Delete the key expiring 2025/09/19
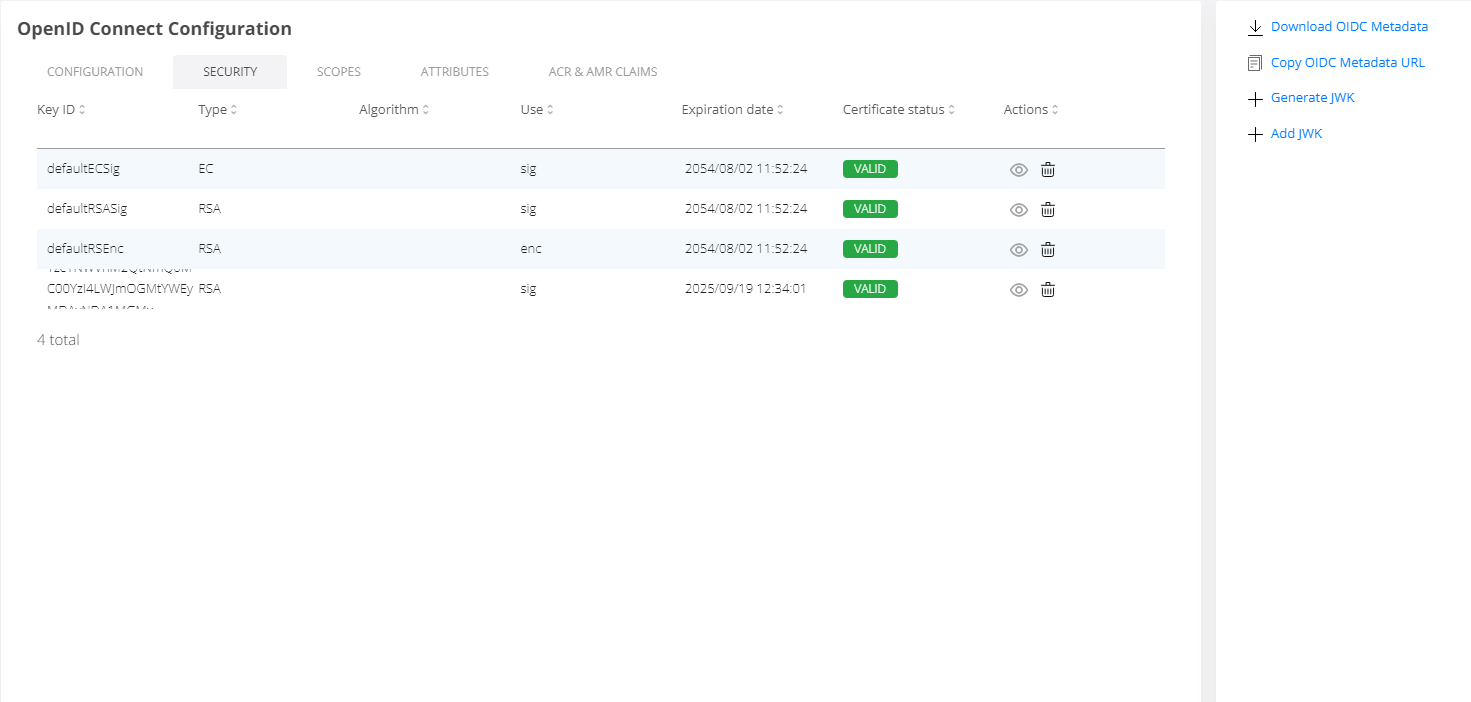Screen dimensions: 1471x702 tap(1047, 290)
